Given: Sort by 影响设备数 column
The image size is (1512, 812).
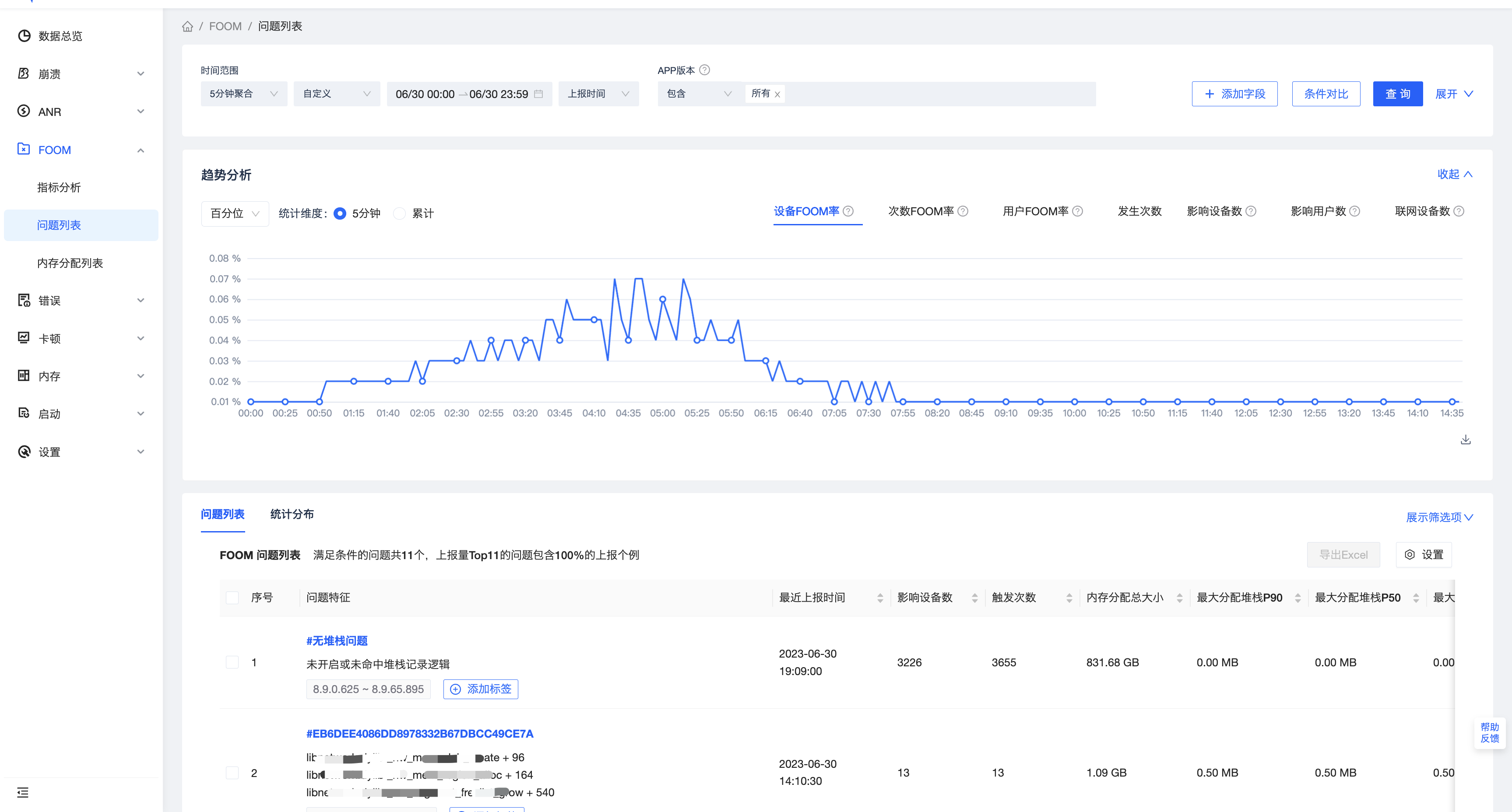Looking at the screenshot, I should (974, 598).
